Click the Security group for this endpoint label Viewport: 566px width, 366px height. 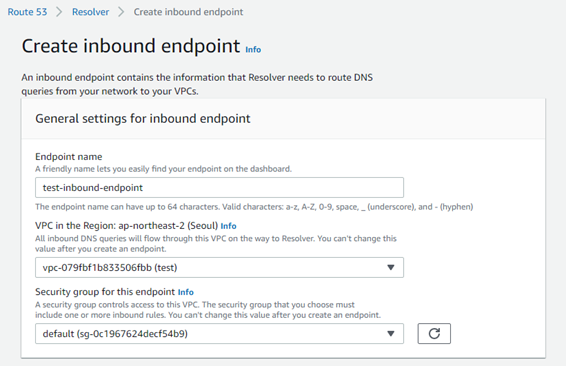(105, 292)
